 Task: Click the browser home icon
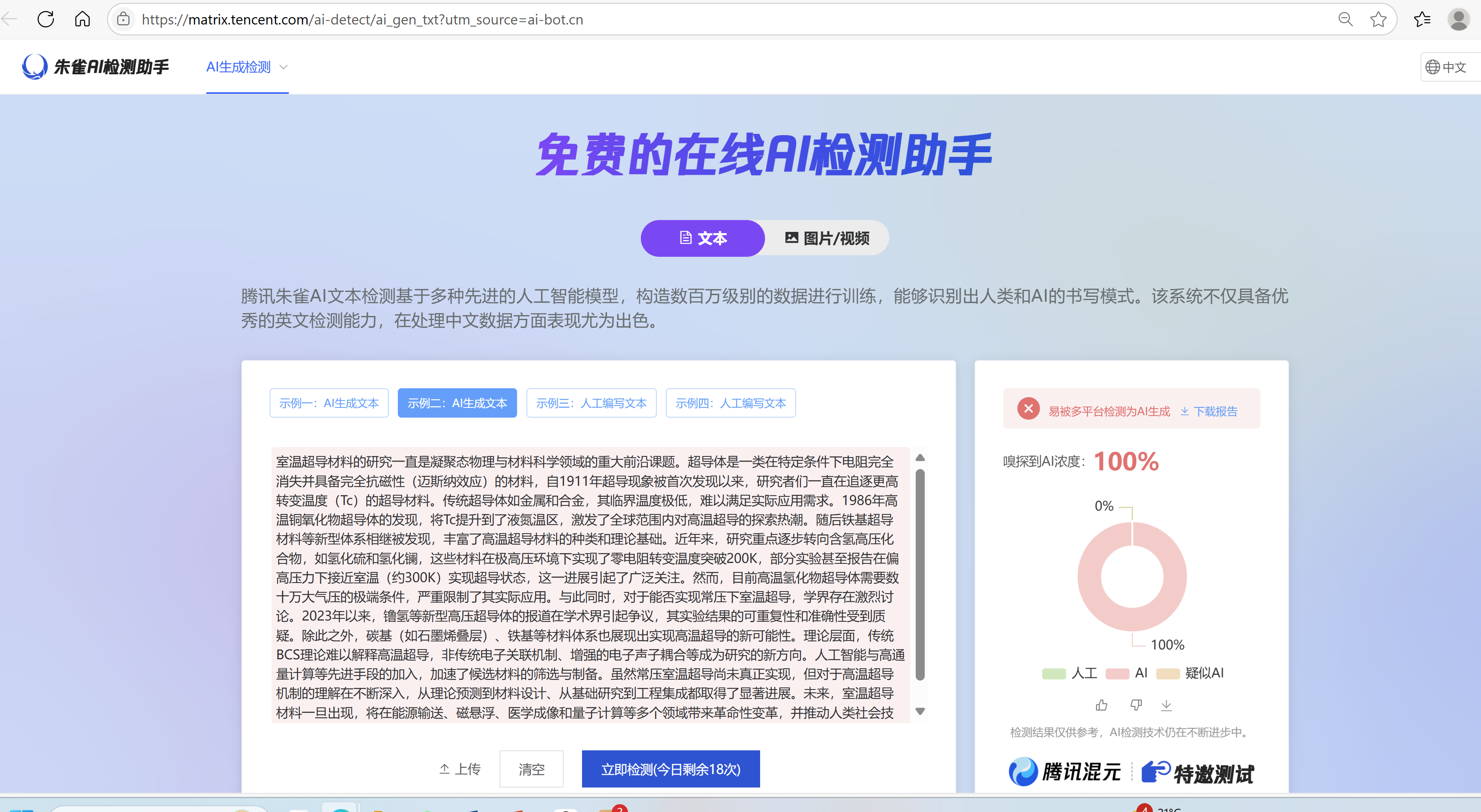click(x=82, y=20)
